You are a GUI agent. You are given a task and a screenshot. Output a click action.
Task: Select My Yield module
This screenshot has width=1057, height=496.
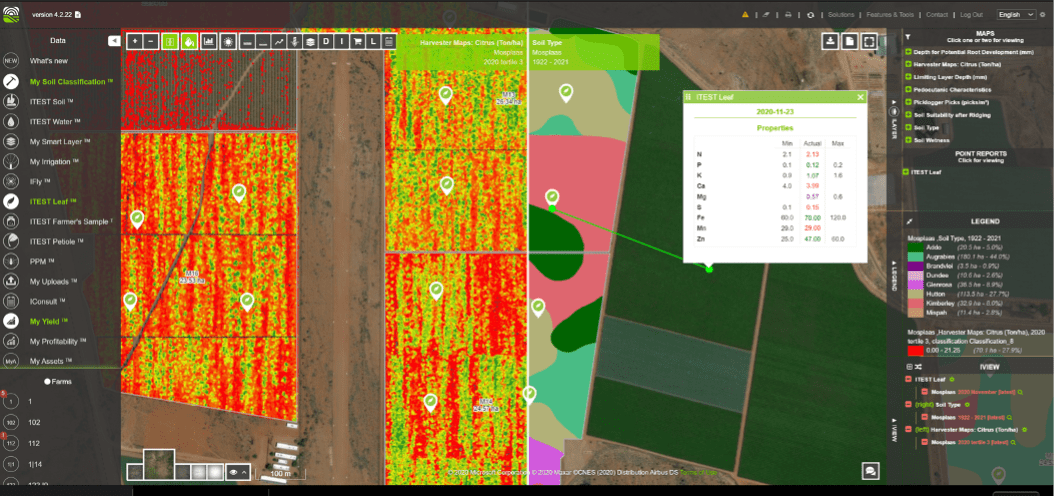(x=50, y=321)
